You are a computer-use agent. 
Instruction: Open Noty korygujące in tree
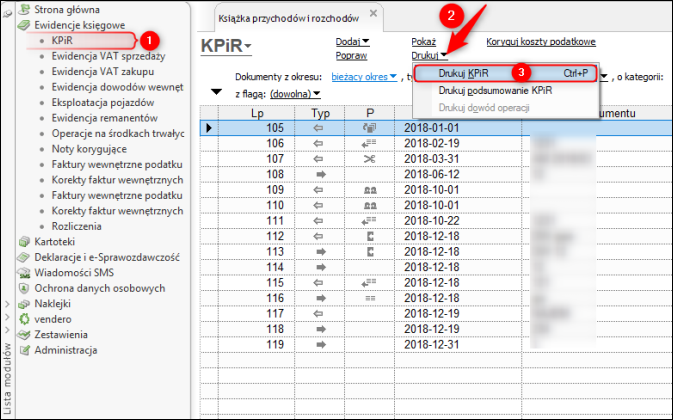[89, 148]
